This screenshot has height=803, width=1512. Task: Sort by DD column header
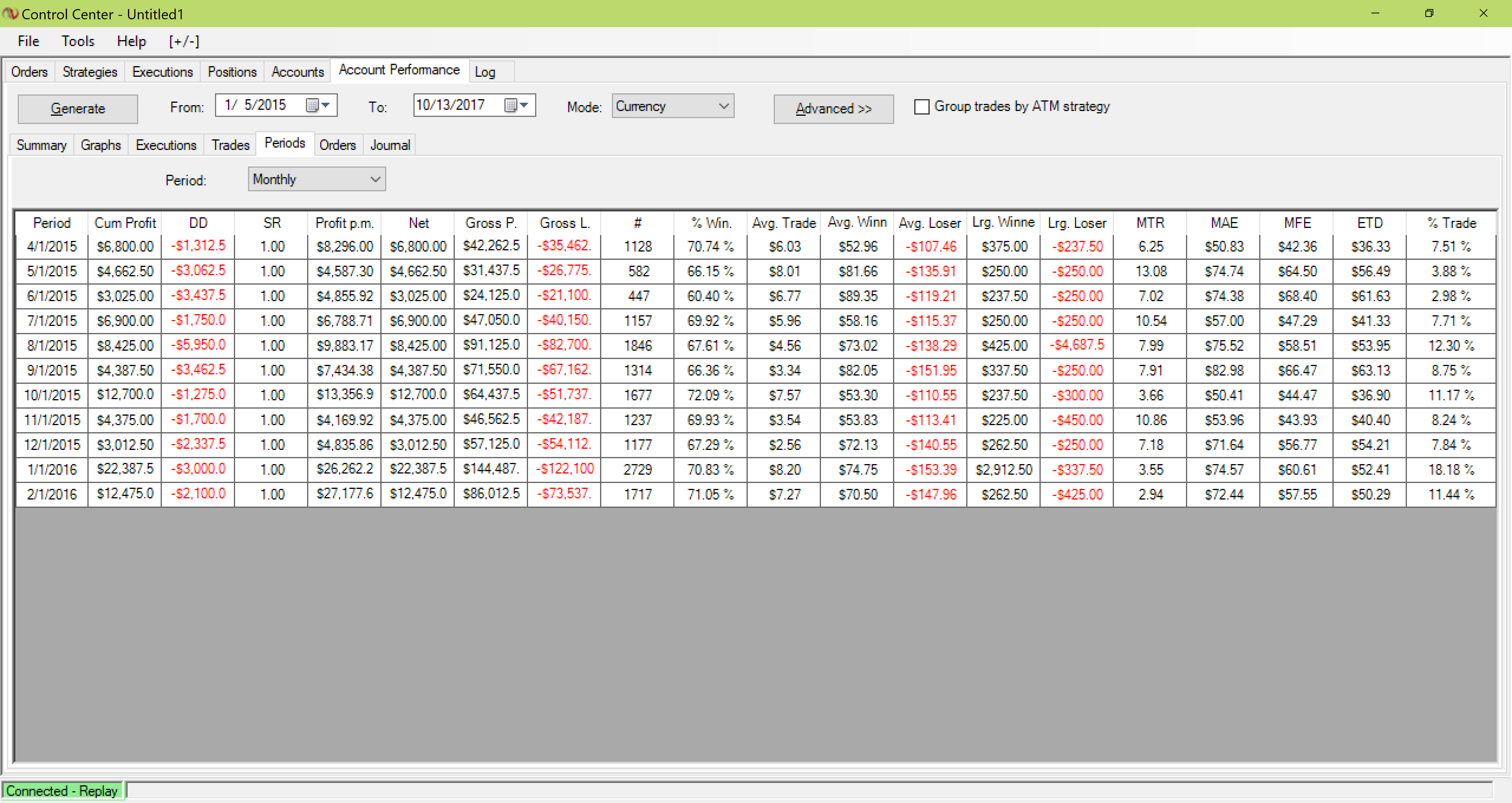[198, 223]
